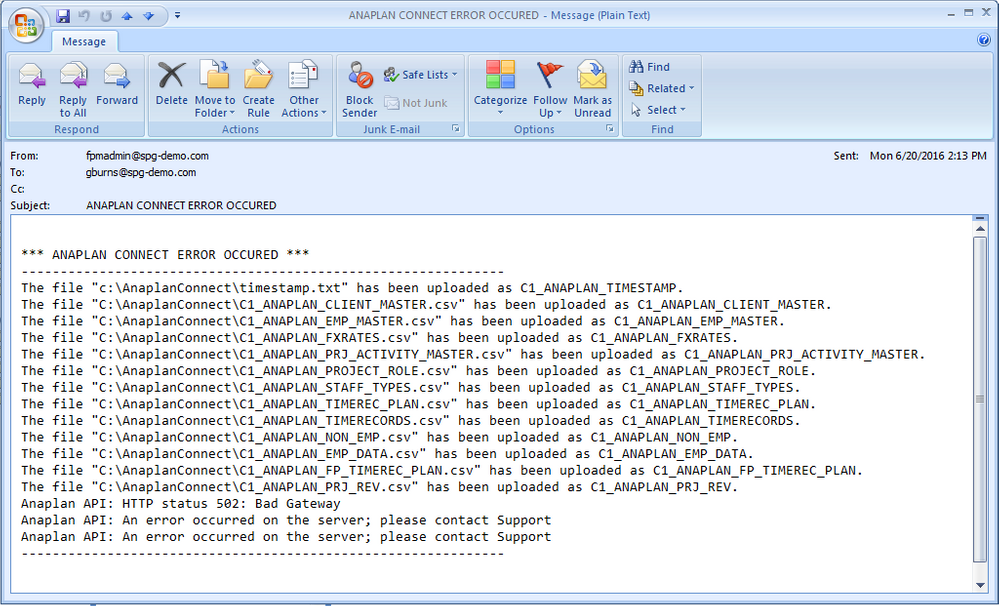The height and width of the screenshot is (606, 999).
Task: Minimize the message window
Action: coord(951,13)
